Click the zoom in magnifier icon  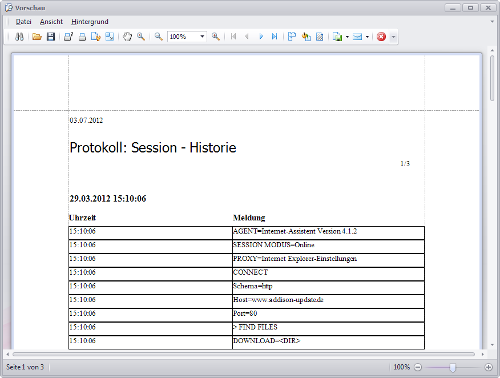[x=216, y=37]
